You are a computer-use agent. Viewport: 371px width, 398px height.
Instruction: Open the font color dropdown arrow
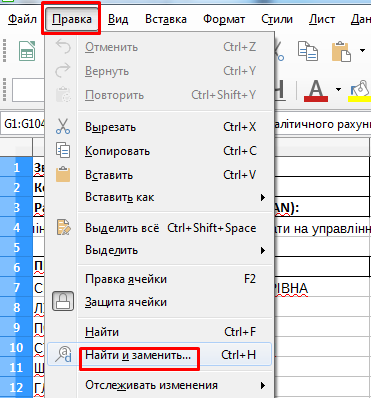(x=338, y=90)
